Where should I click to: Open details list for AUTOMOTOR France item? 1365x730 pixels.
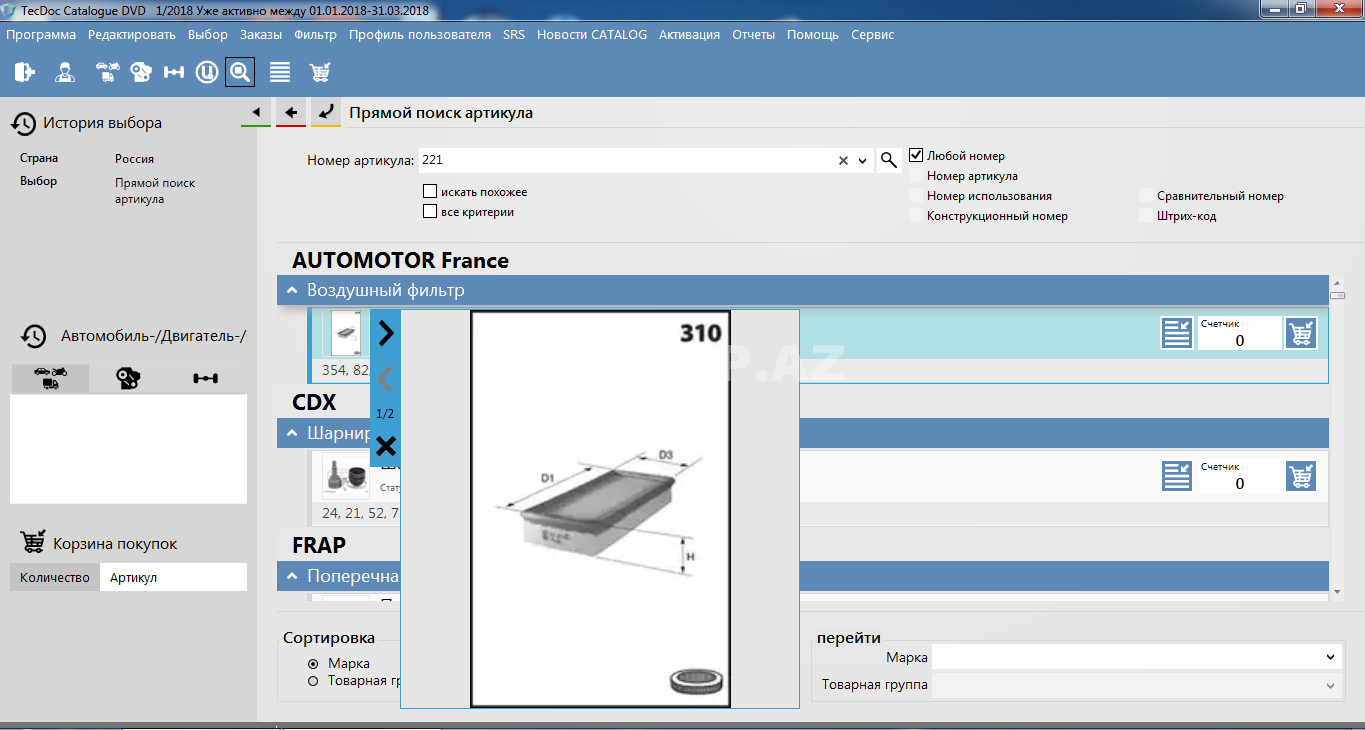tap(1177, 333)
